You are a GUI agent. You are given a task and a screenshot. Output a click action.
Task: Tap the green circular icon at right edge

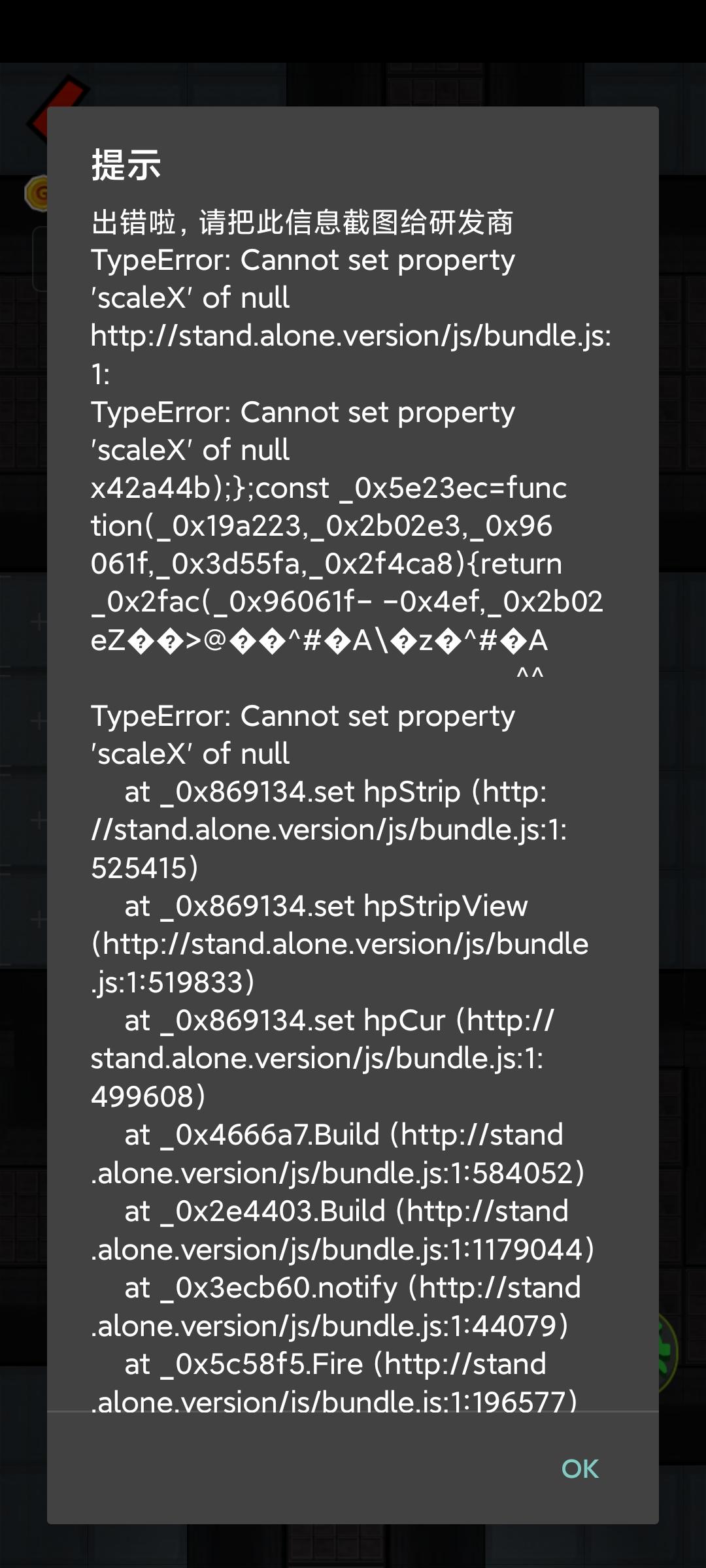[x=668, y=1351]
